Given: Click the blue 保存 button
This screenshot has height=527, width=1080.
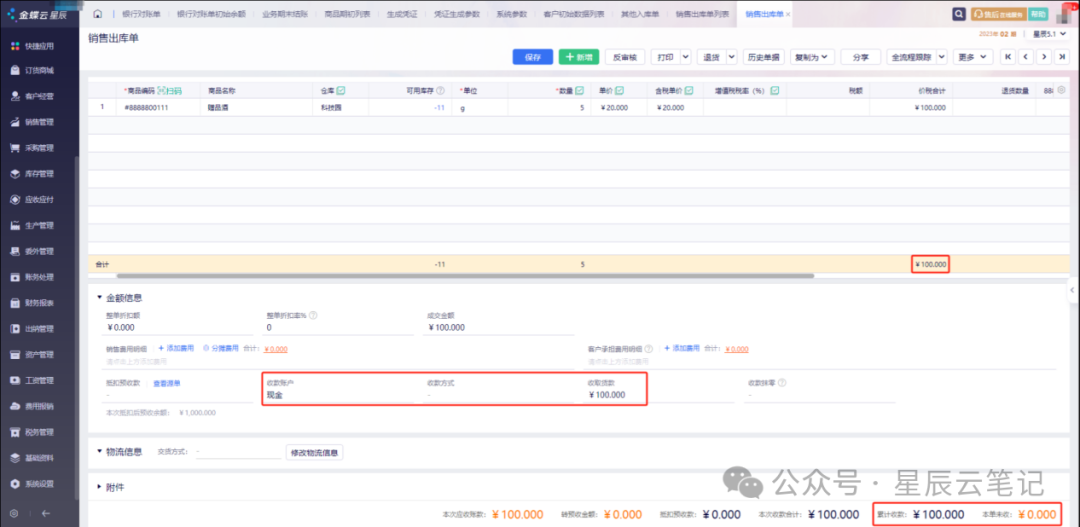Looking at the screenshot, I should [532, 57].
